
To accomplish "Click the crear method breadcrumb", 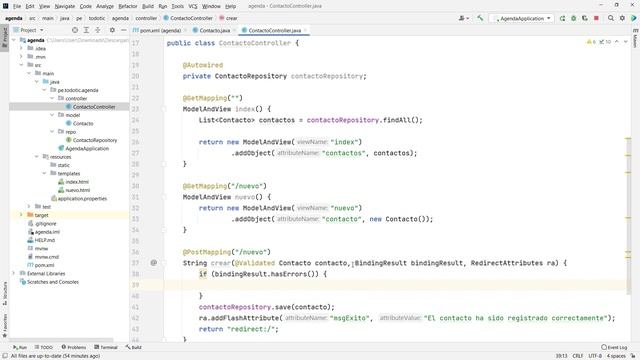I will coord(231,18).
